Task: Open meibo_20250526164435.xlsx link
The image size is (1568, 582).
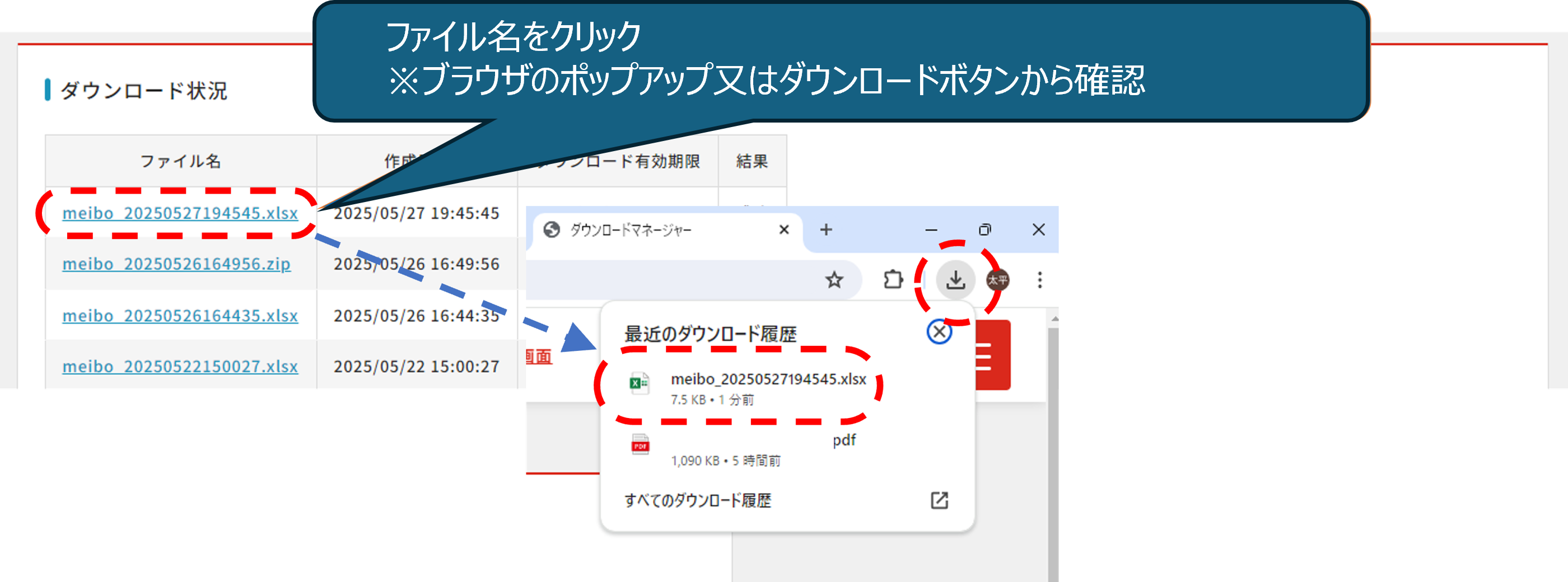Action: coord(180,316)
